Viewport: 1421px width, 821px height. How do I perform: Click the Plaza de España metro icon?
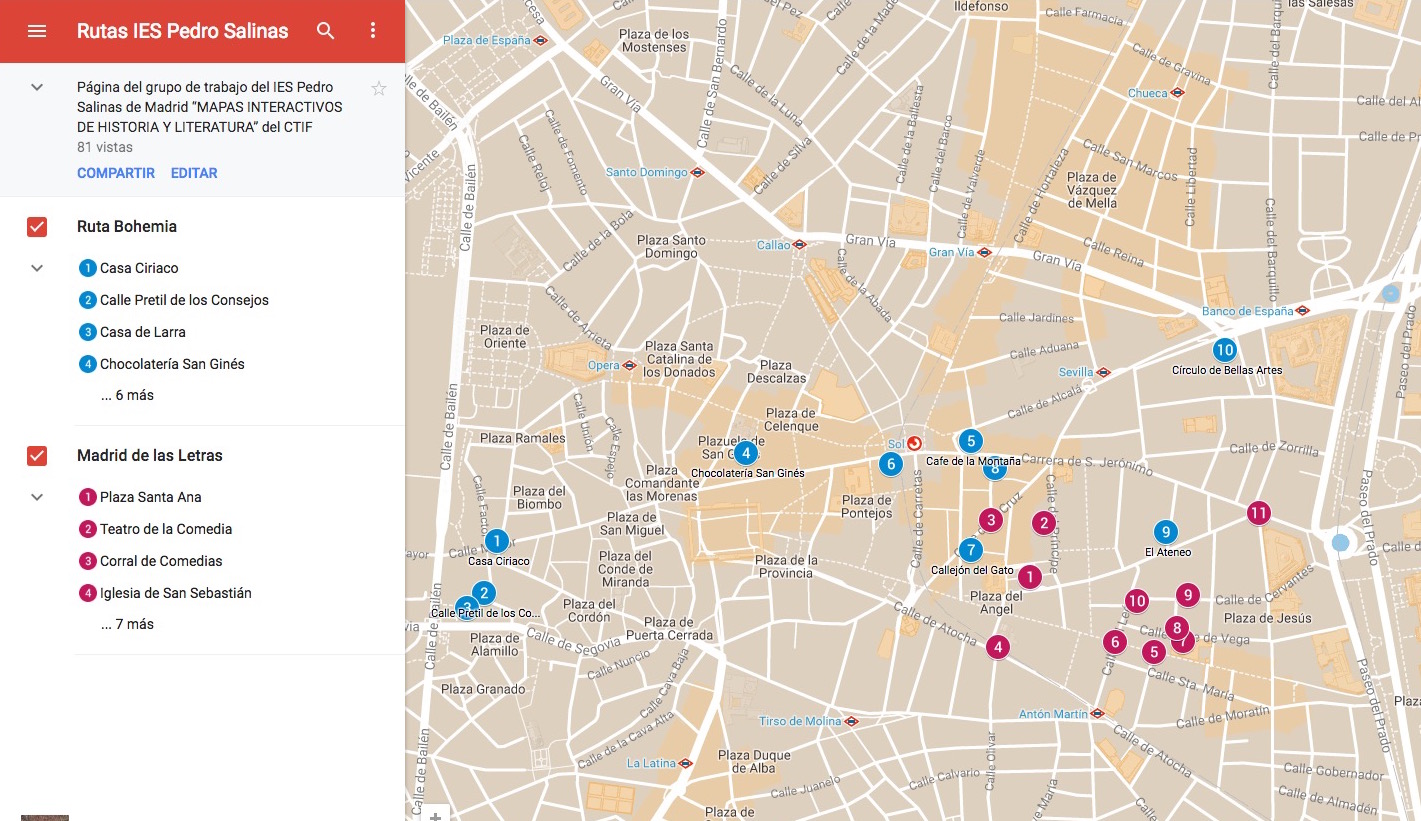coord(541,41)
